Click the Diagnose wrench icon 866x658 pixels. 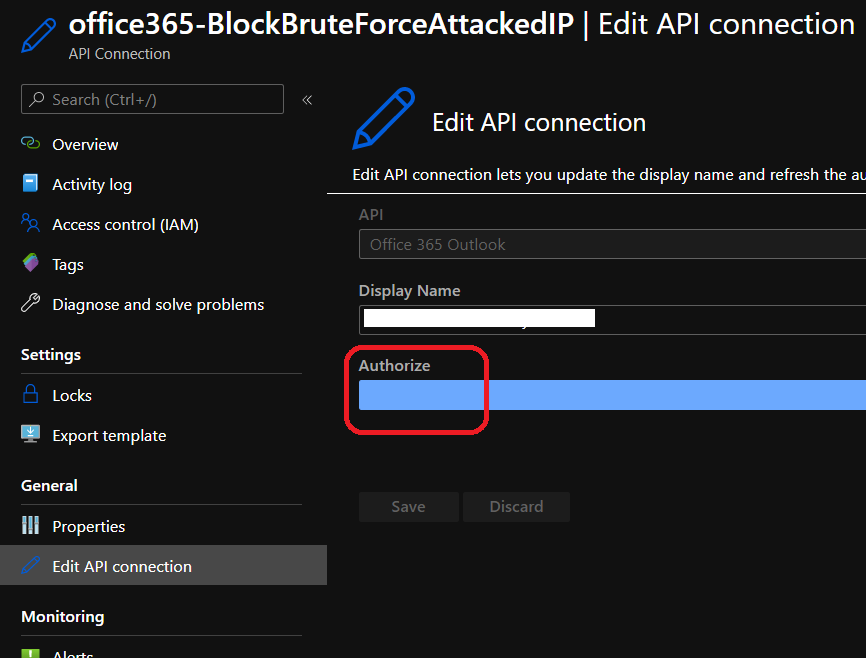[x=30, y=304]
